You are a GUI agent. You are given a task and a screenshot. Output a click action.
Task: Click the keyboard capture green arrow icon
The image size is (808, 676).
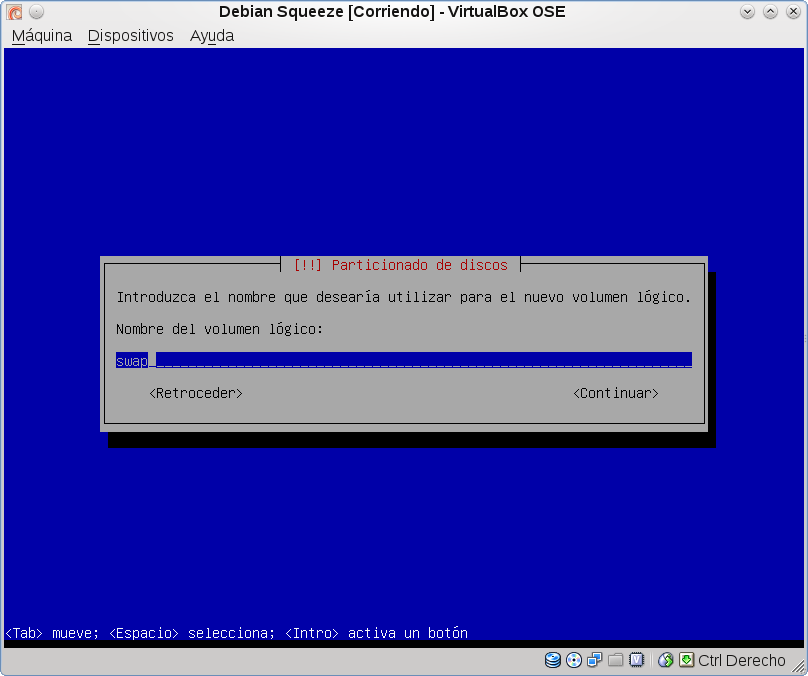(x=686, y=660)
